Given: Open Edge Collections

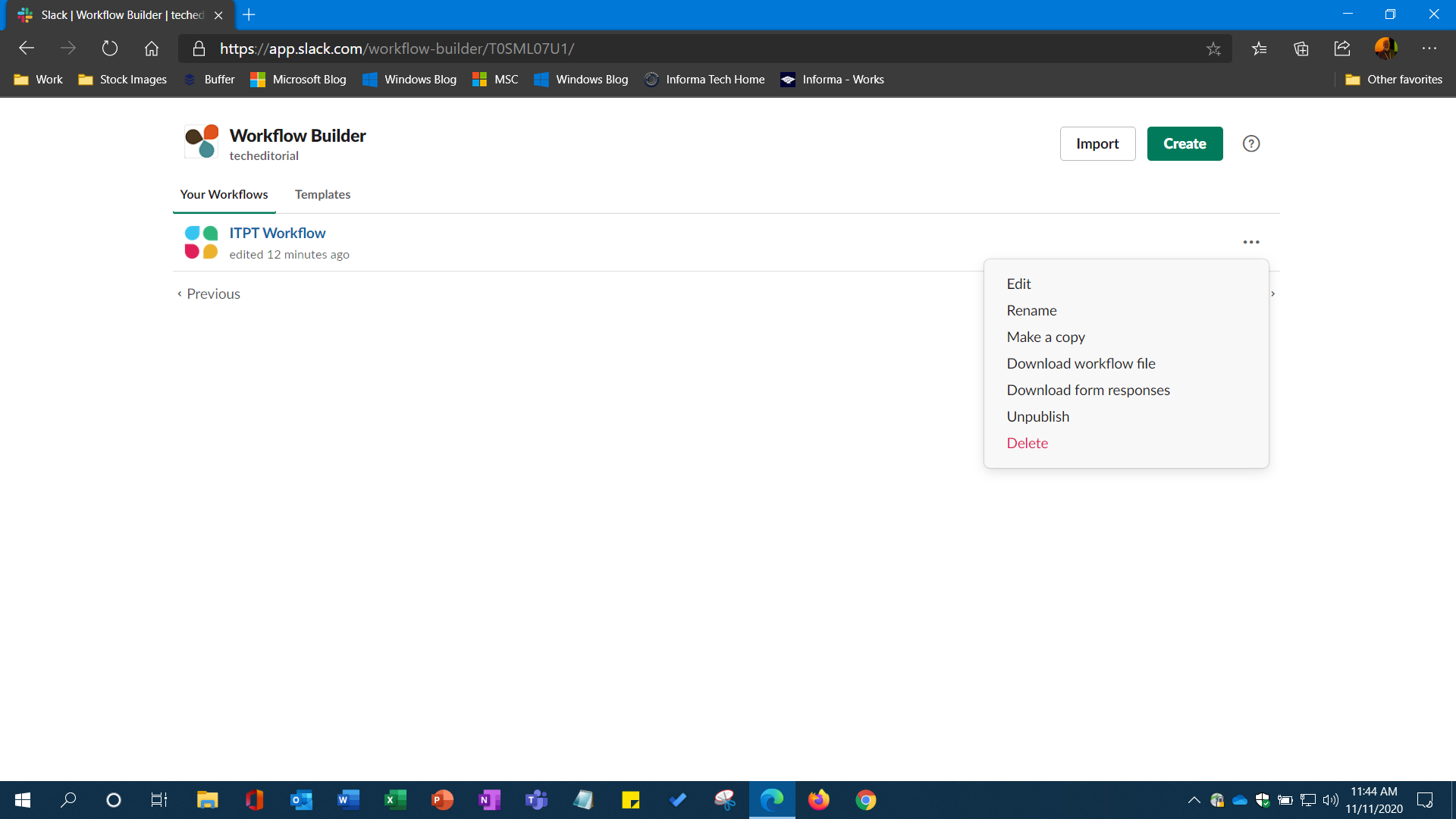Looking at the screenshot, I should (1301, 49).
